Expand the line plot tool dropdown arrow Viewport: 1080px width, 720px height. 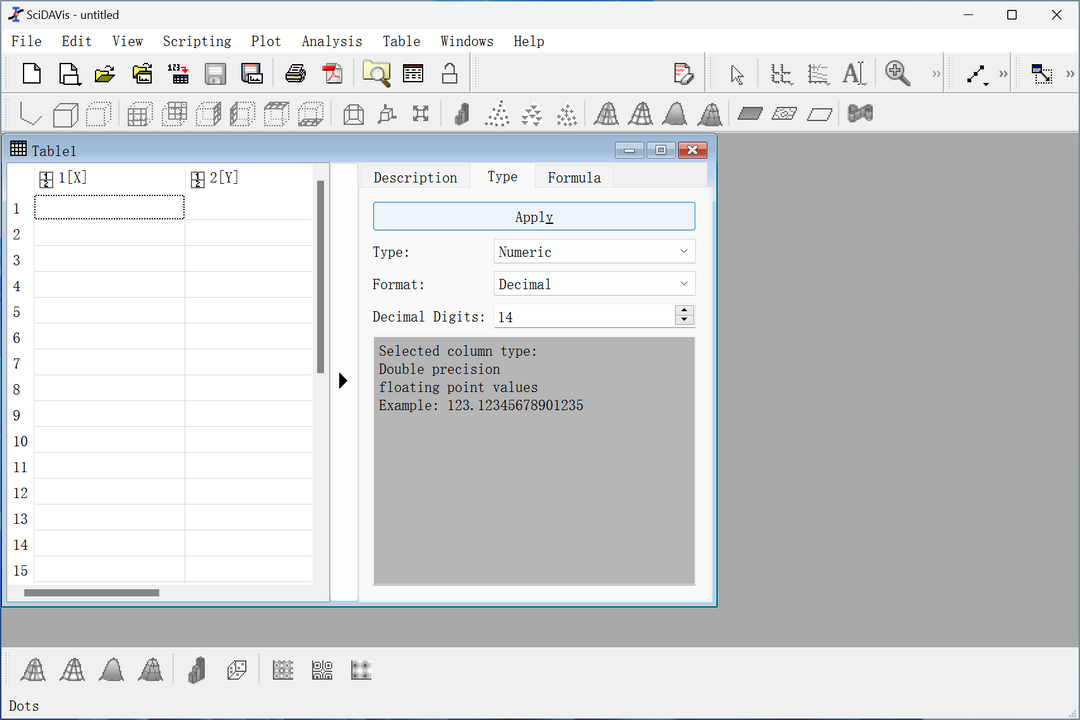[986, 84]
